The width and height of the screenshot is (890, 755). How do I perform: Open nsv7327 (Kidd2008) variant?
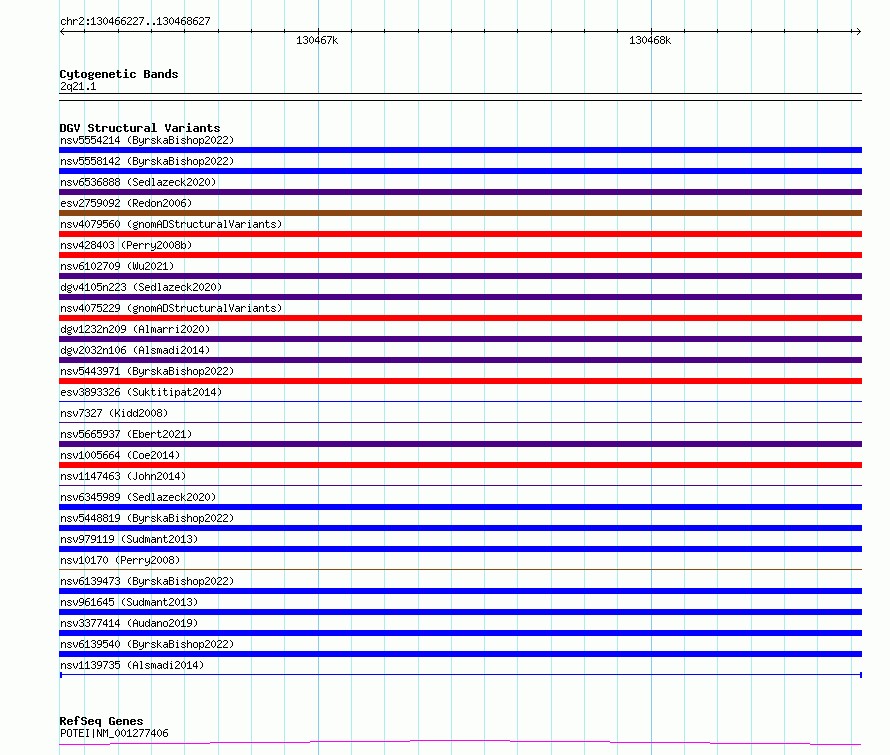(114, 413)
